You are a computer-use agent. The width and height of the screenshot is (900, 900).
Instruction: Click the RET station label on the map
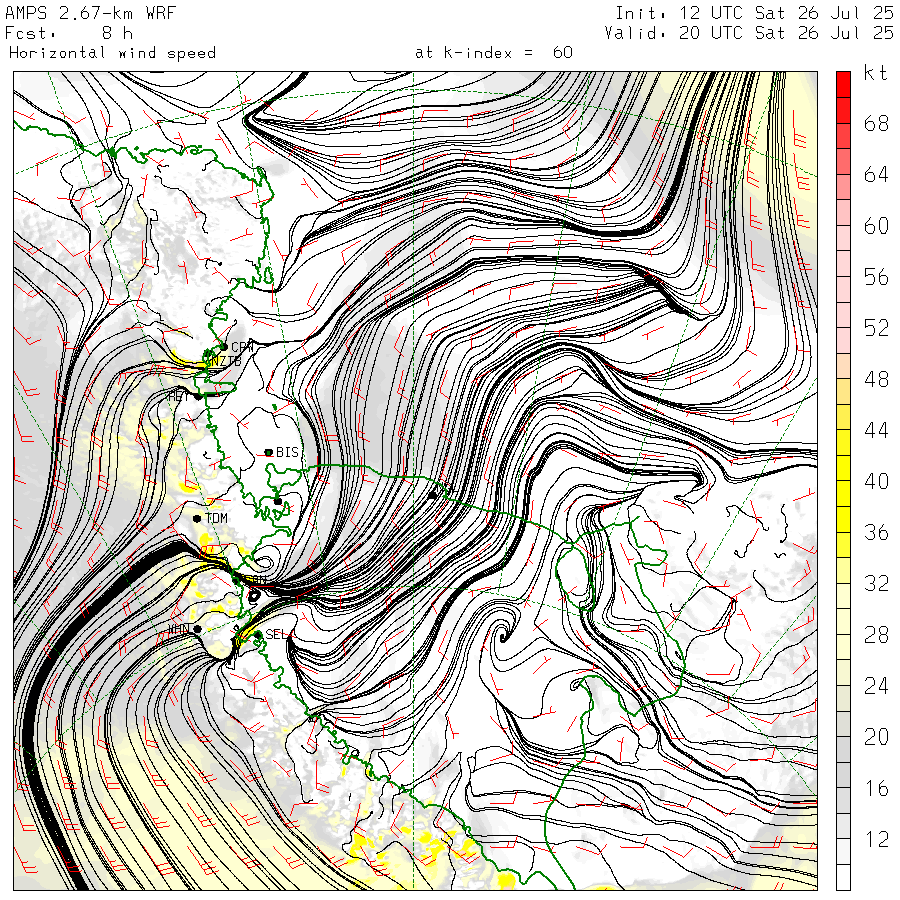click(x=179, y=396)
